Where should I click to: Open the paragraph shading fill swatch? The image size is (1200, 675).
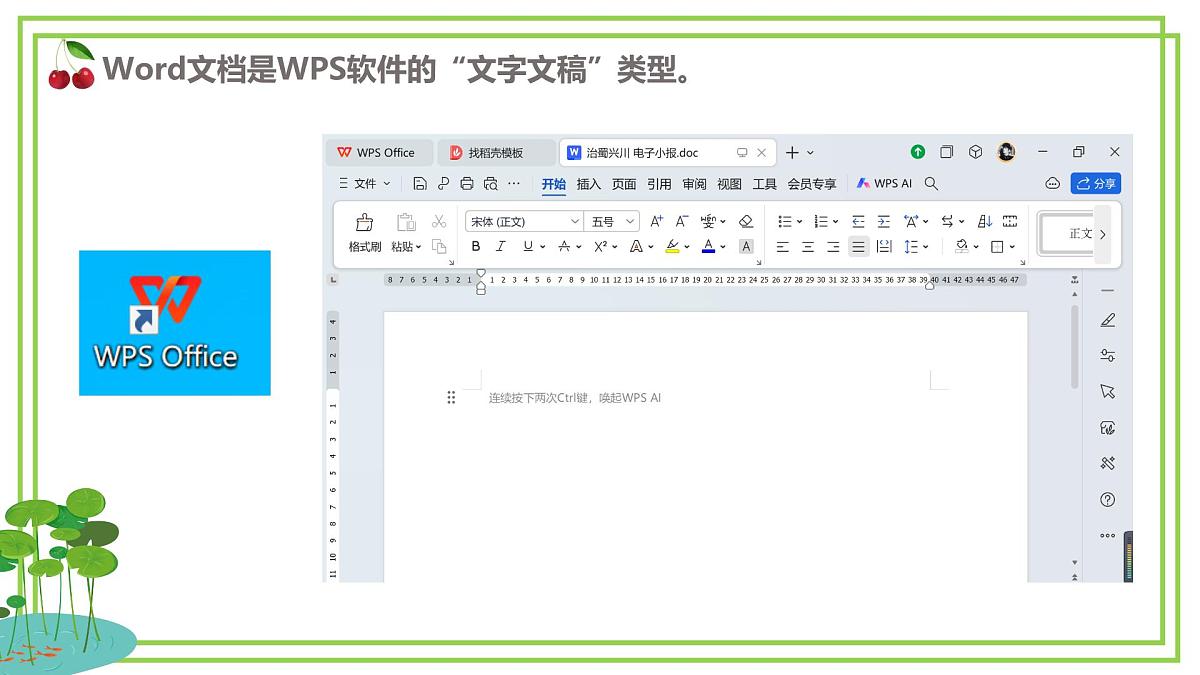[961, 246]
